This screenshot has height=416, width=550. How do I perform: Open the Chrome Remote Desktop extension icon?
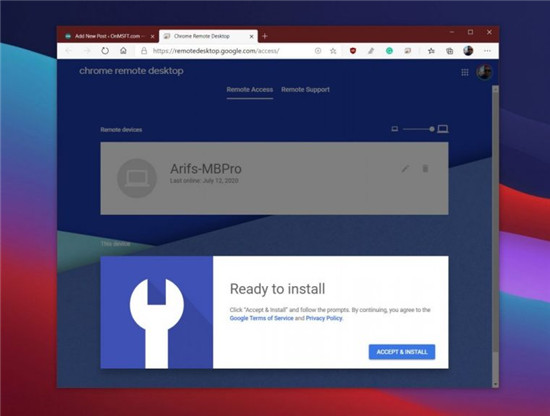coord(407,51)
